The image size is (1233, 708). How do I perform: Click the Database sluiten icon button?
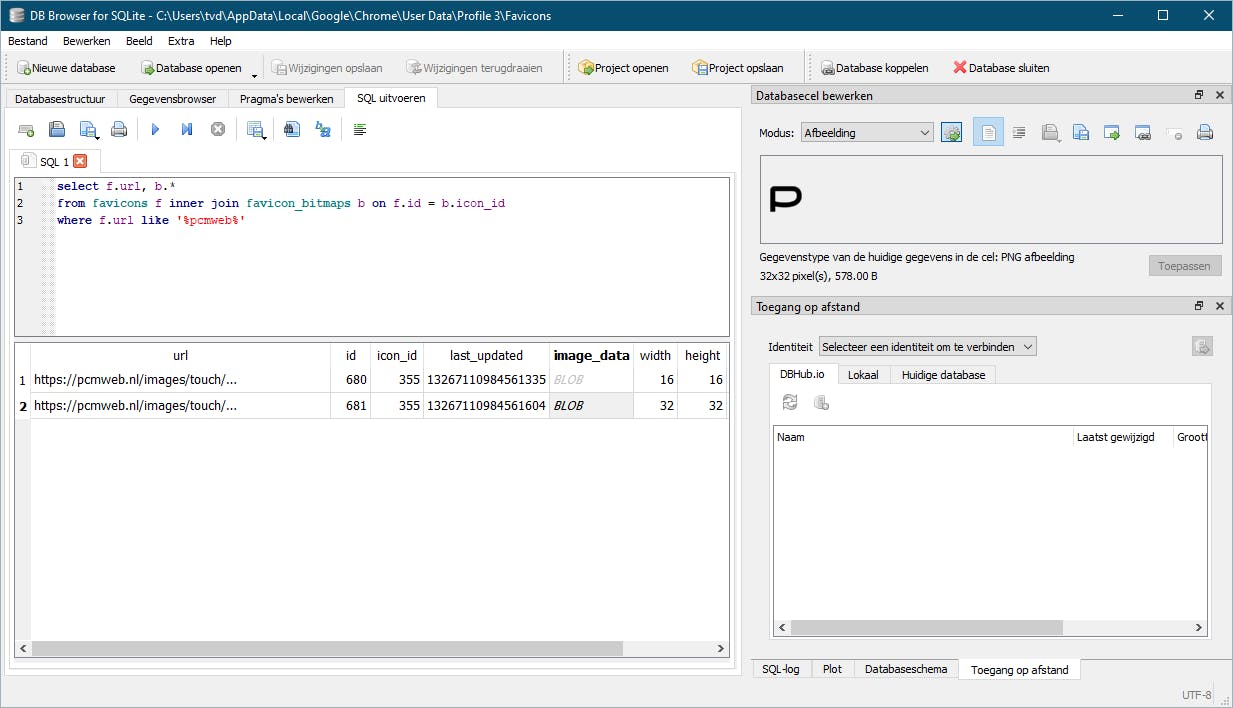click(x=1000, y=68)
